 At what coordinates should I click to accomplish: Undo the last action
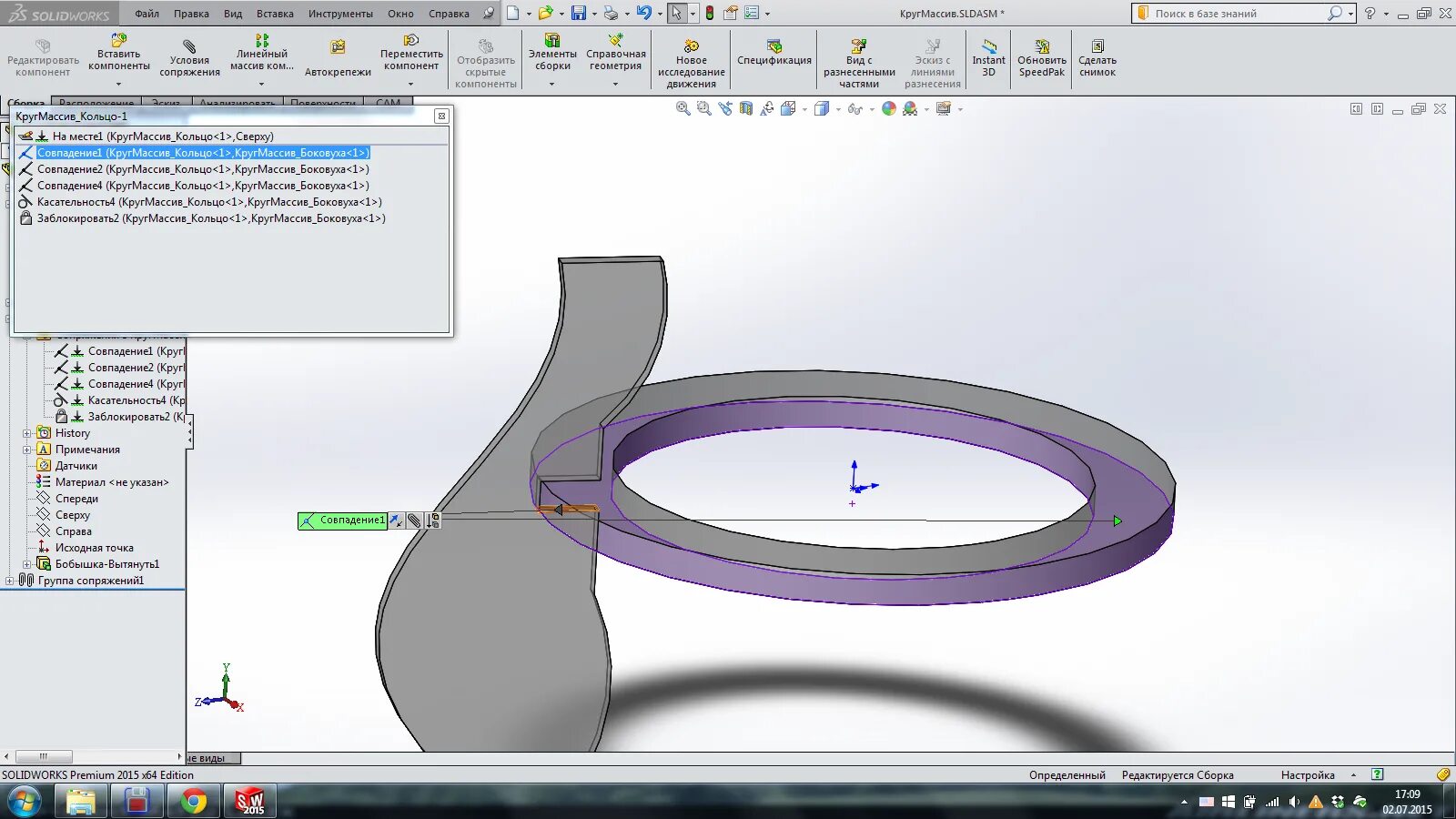tap(644, 13)
